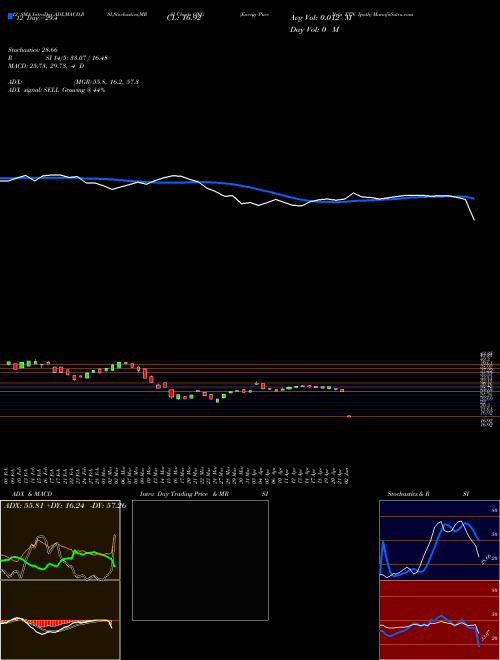This screenshot has height=660, width=500.
Task: Click the "Stochastics & R" panel title
Action: click(408, 494)
